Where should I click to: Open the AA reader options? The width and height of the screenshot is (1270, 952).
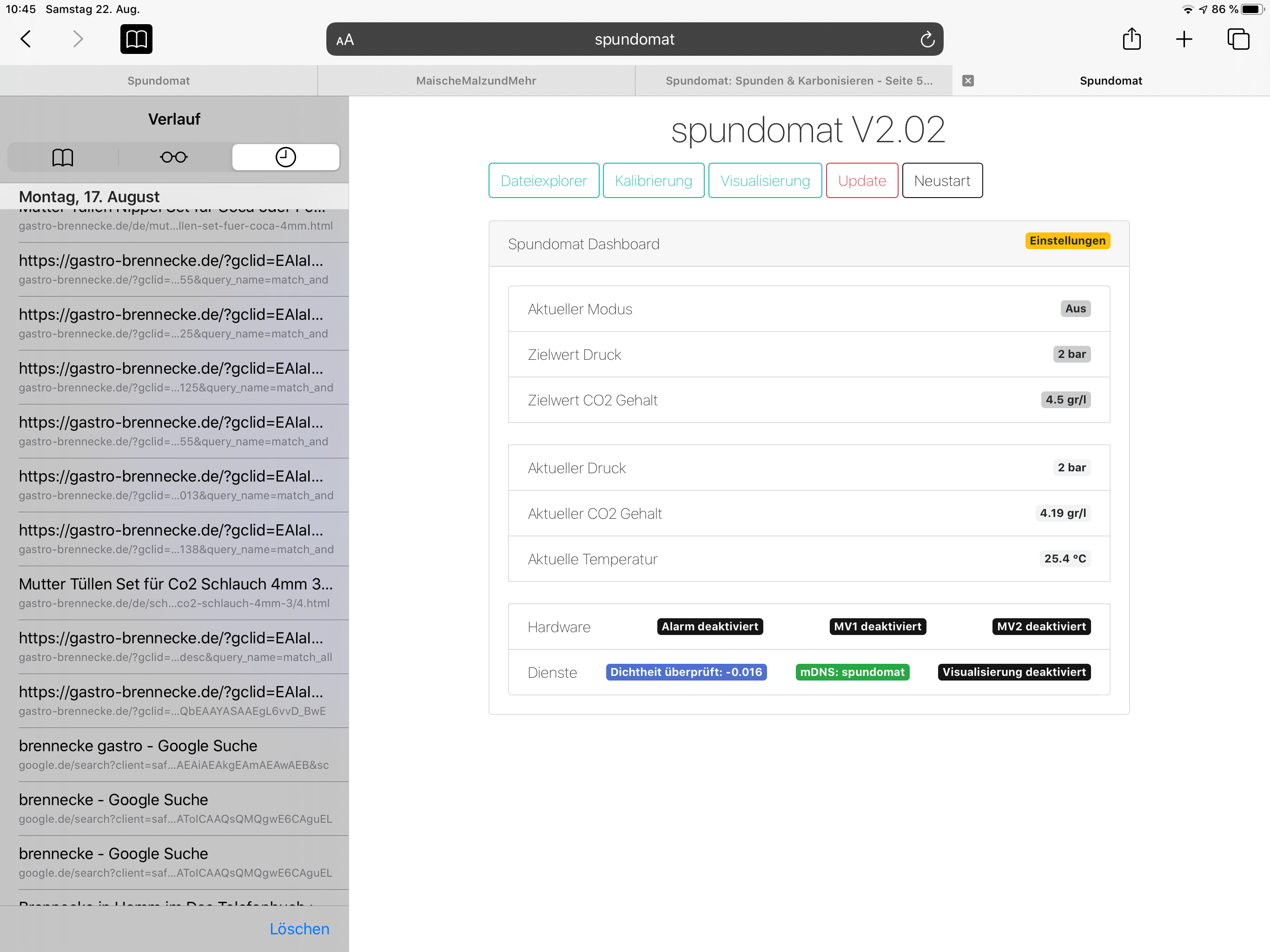tap(345, 40)
